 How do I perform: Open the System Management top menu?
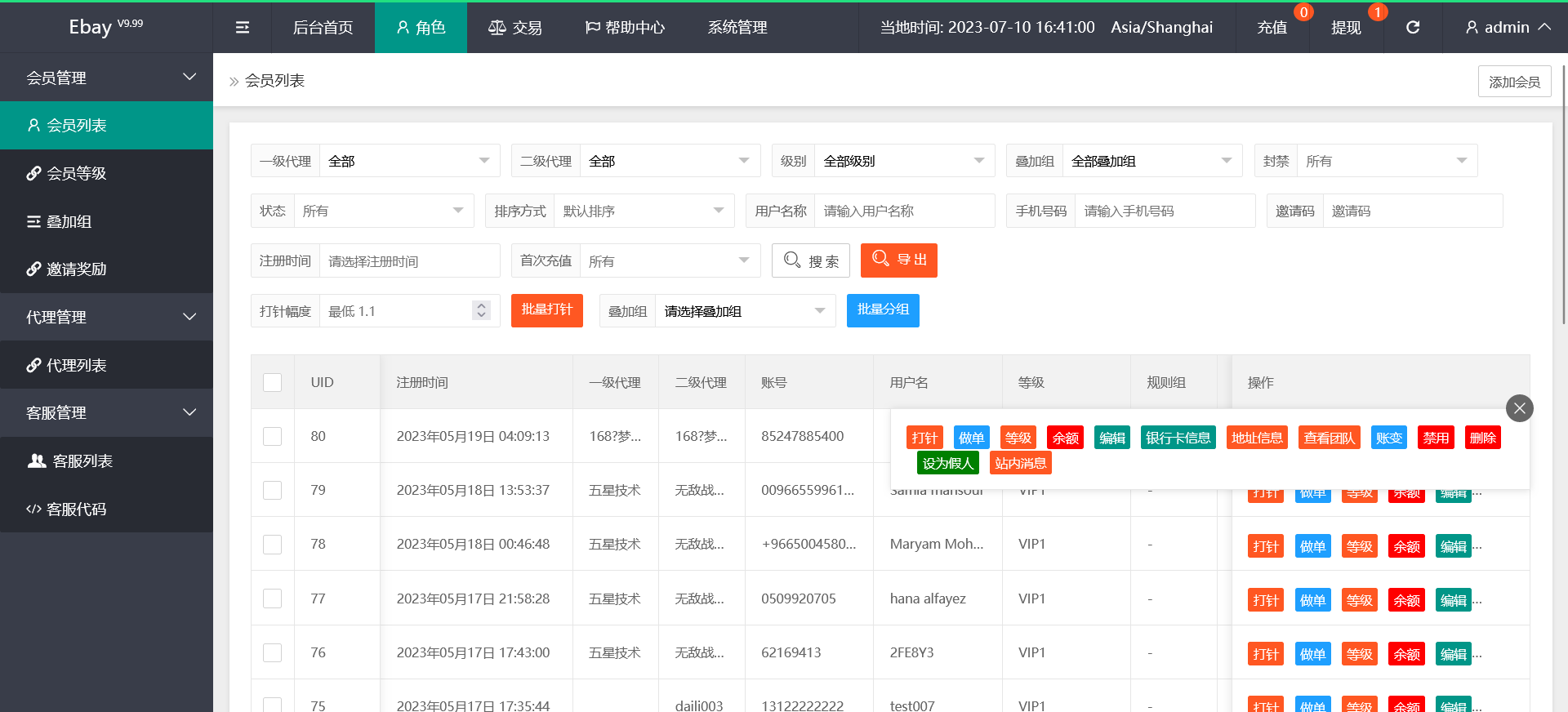[x=737, y=28]
